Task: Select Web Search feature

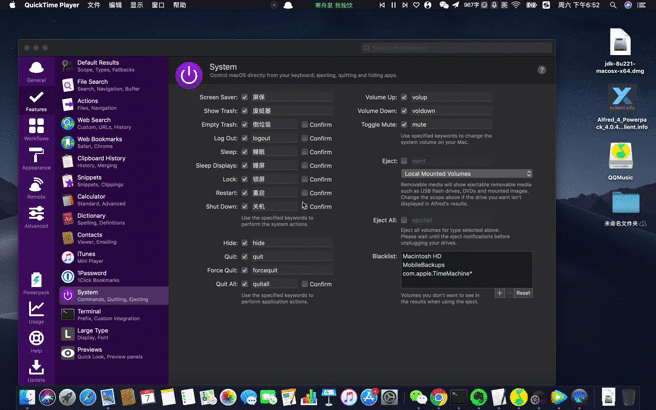Action: (x=114, y=123)
